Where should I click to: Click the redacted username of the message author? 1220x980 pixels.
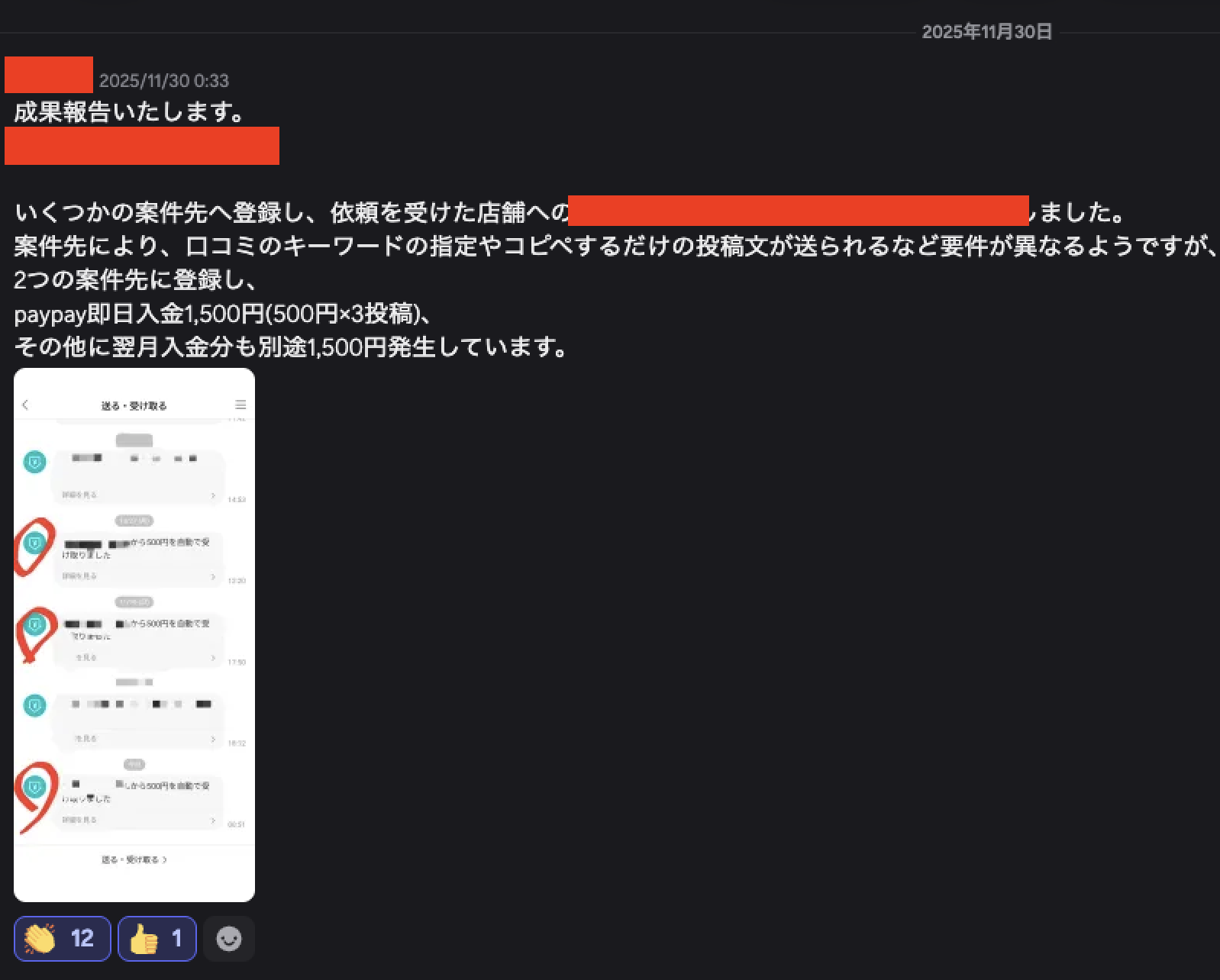click(x=49, y=75)
